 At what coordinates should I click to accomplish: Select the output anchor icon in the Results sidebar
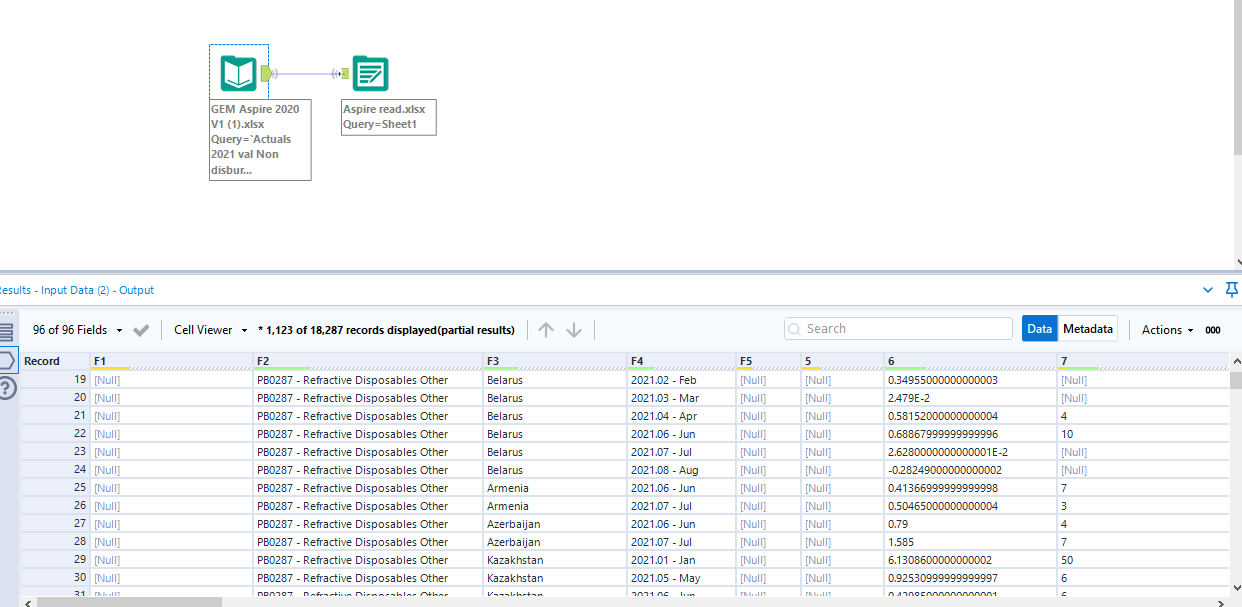point(7,360)
